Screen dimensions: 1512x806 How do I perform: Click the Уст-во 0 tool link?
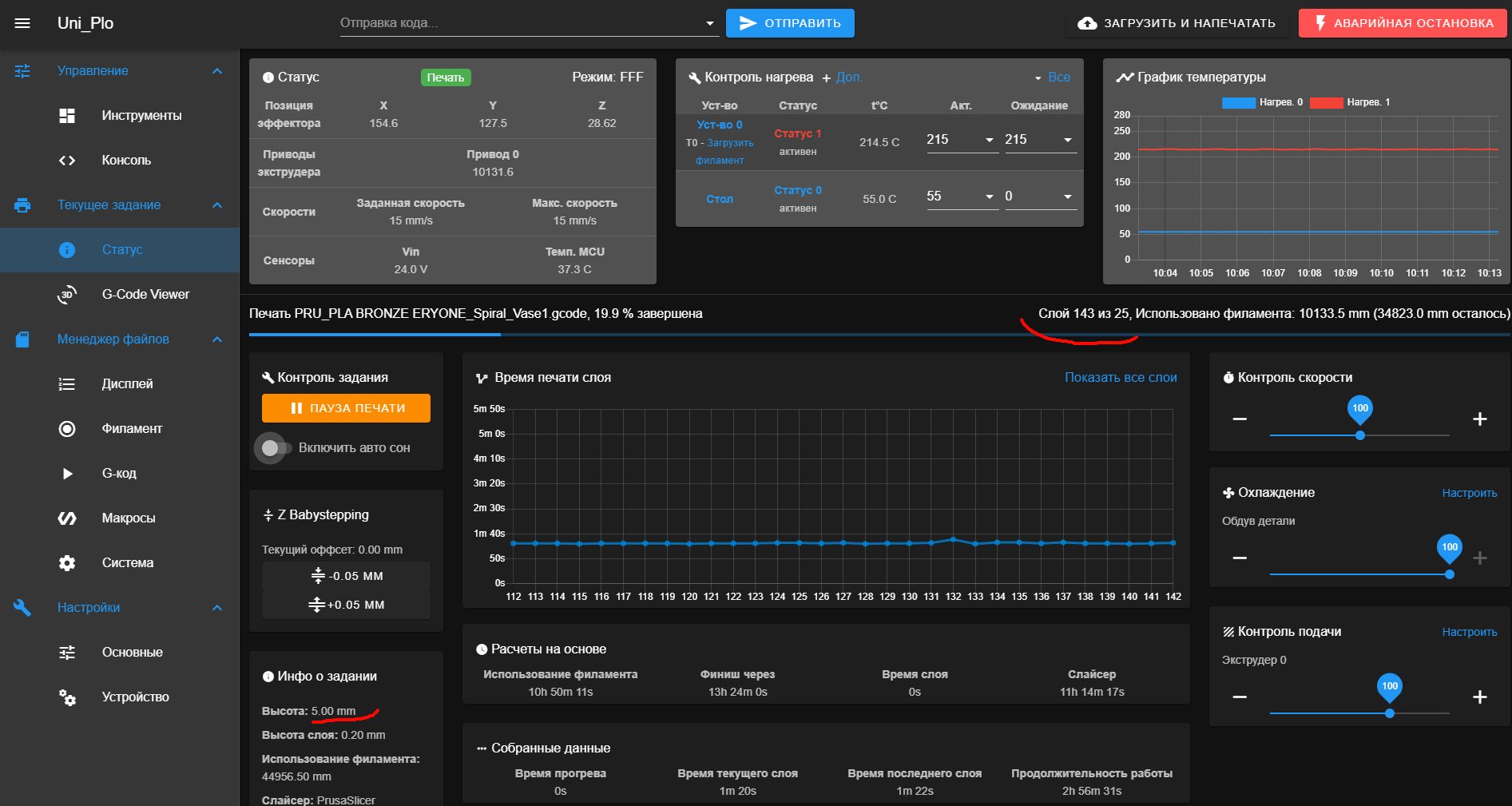pos(719,125)
